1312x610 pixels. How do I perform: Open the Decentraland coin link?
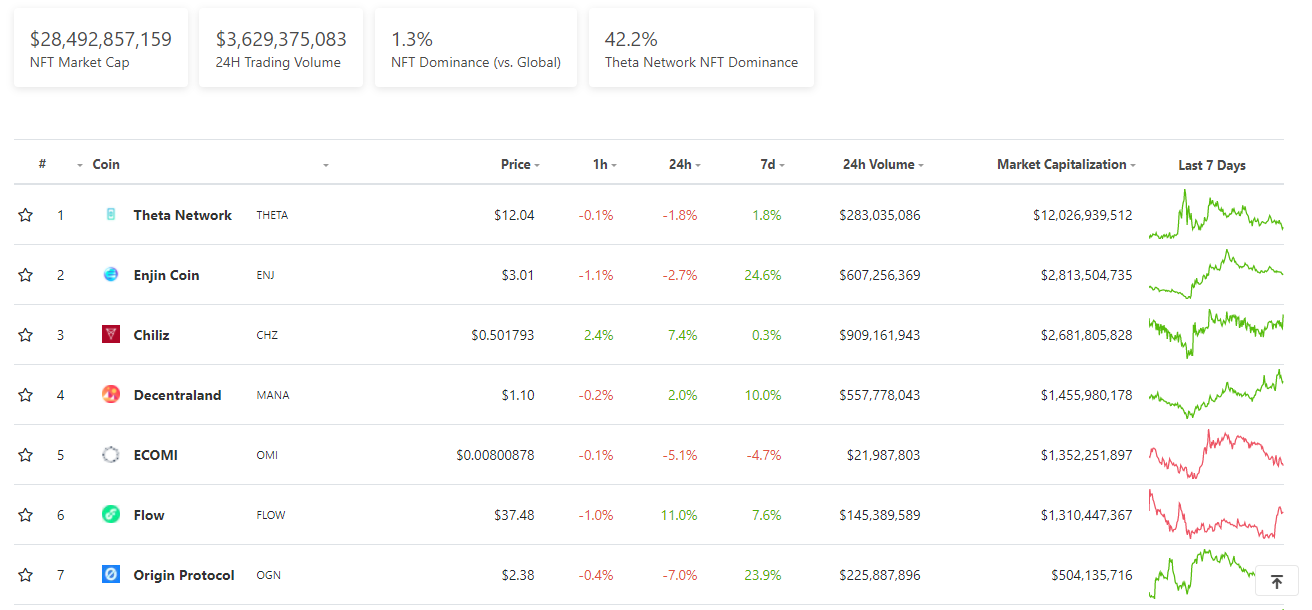coord(177,395)
